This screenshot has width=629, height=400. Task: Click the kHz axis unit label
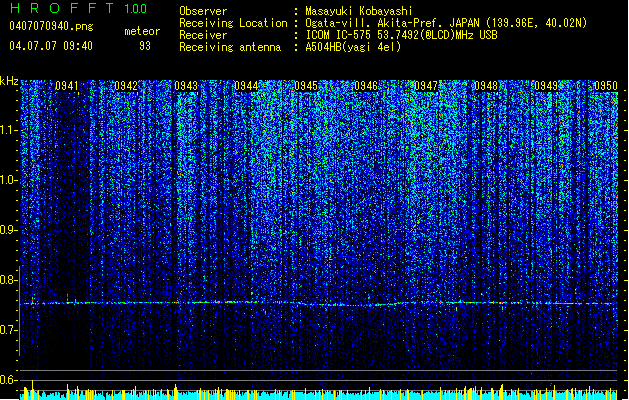tap(9, 81)
